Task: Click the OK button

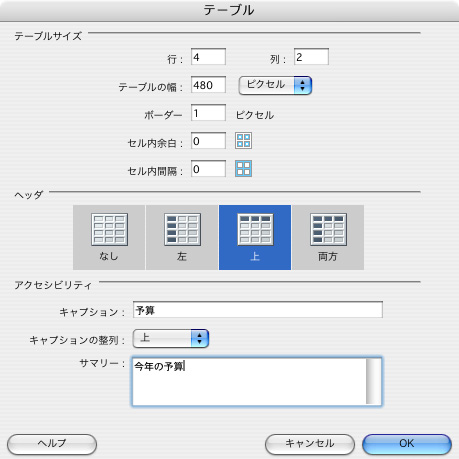Action: [407, 444]
